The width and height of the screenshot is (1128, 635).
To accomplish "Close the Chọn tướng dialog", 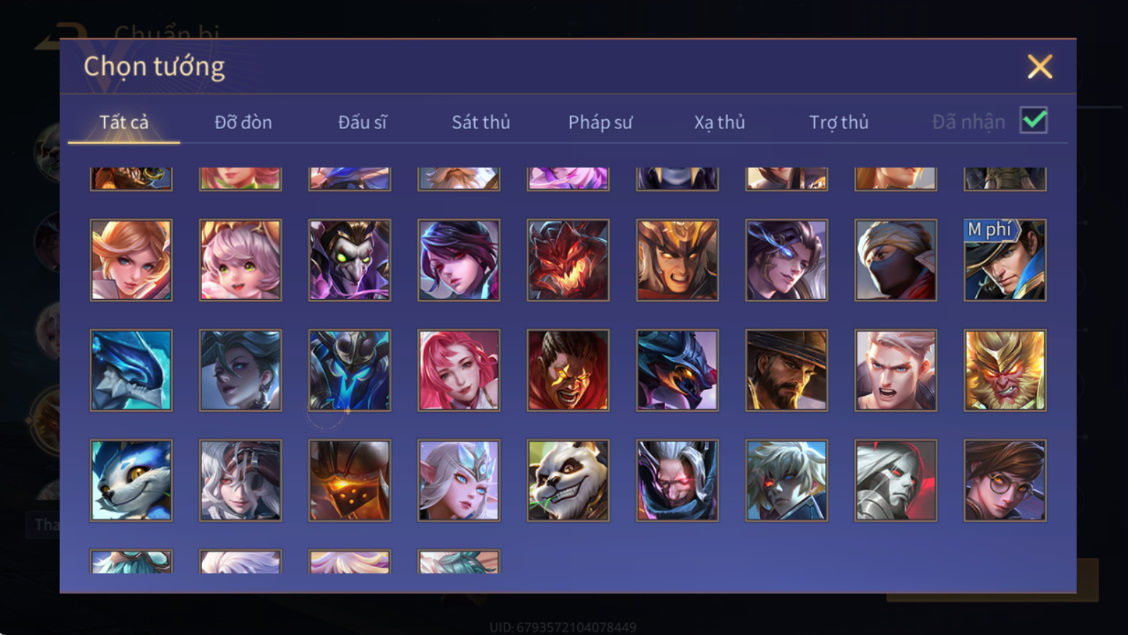I will [1040, 66].
